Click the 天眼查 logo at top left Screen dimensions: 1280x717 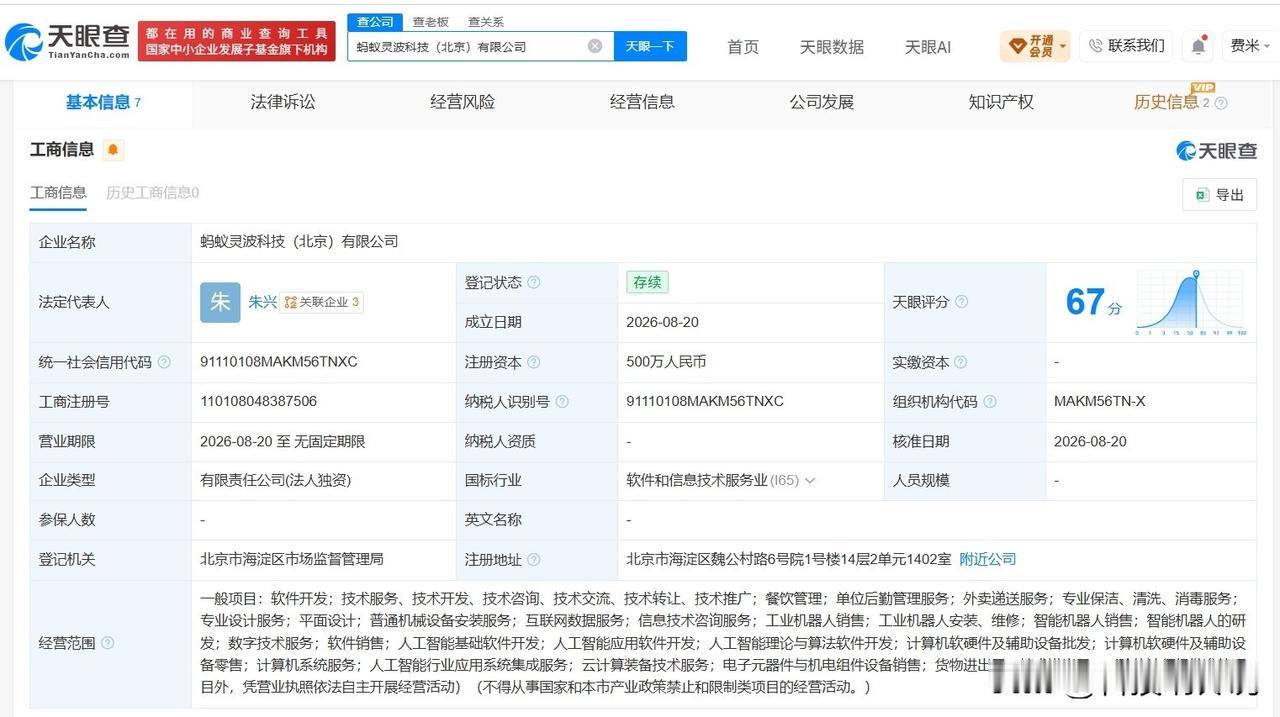66,40
